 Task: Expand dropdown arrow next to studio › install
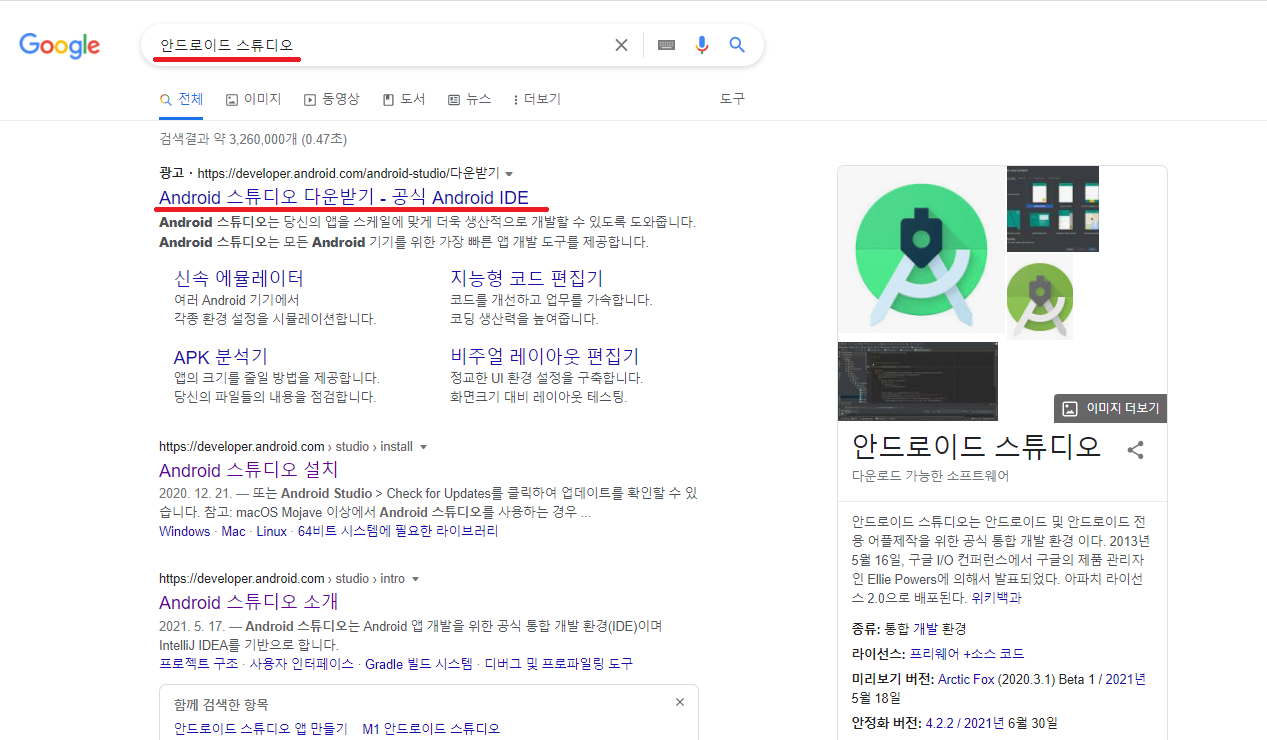click(x=423, y=447)
